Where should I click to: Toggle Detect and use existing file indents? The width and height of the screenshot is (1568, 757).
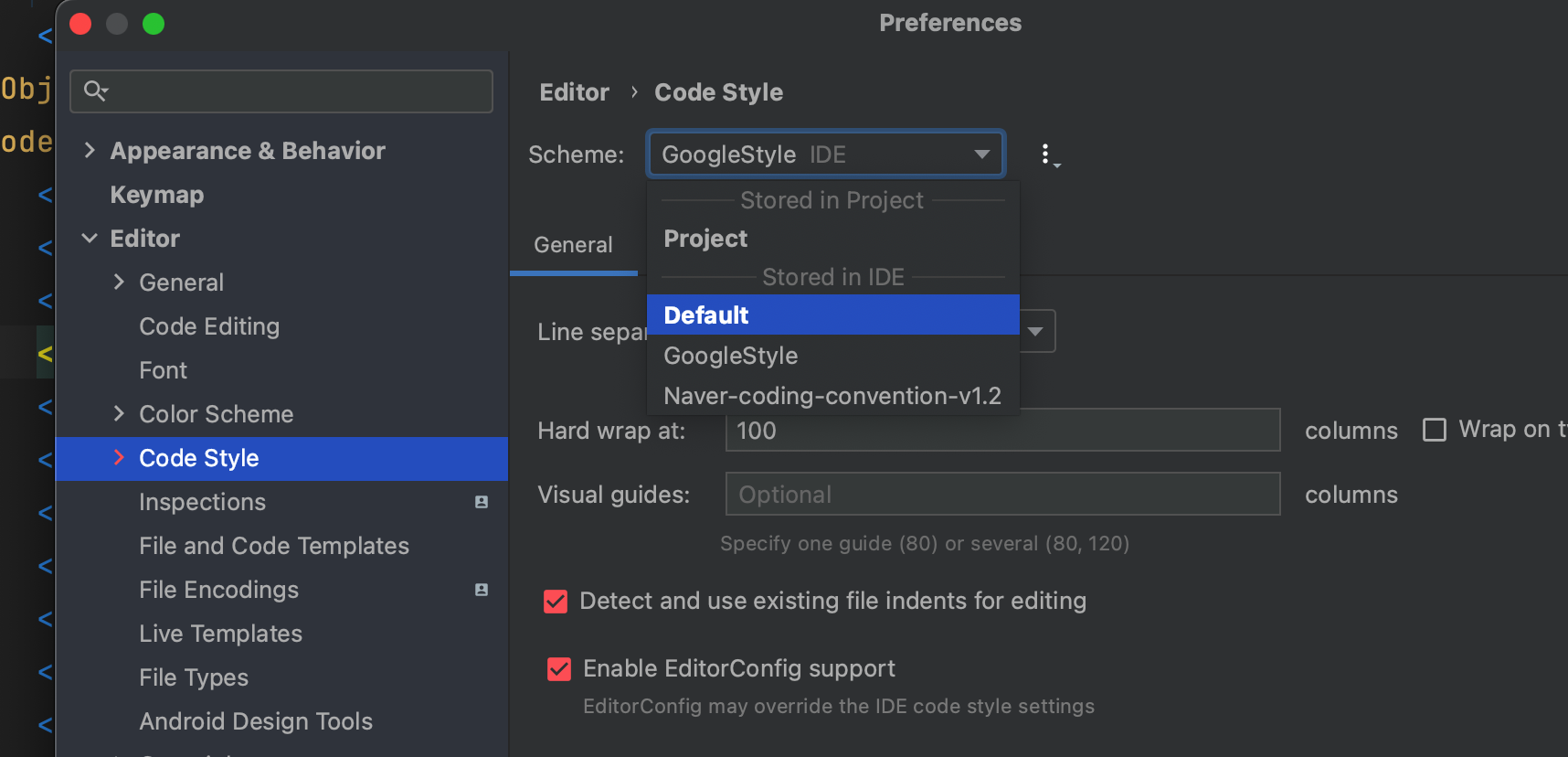(x=556, y=602)
